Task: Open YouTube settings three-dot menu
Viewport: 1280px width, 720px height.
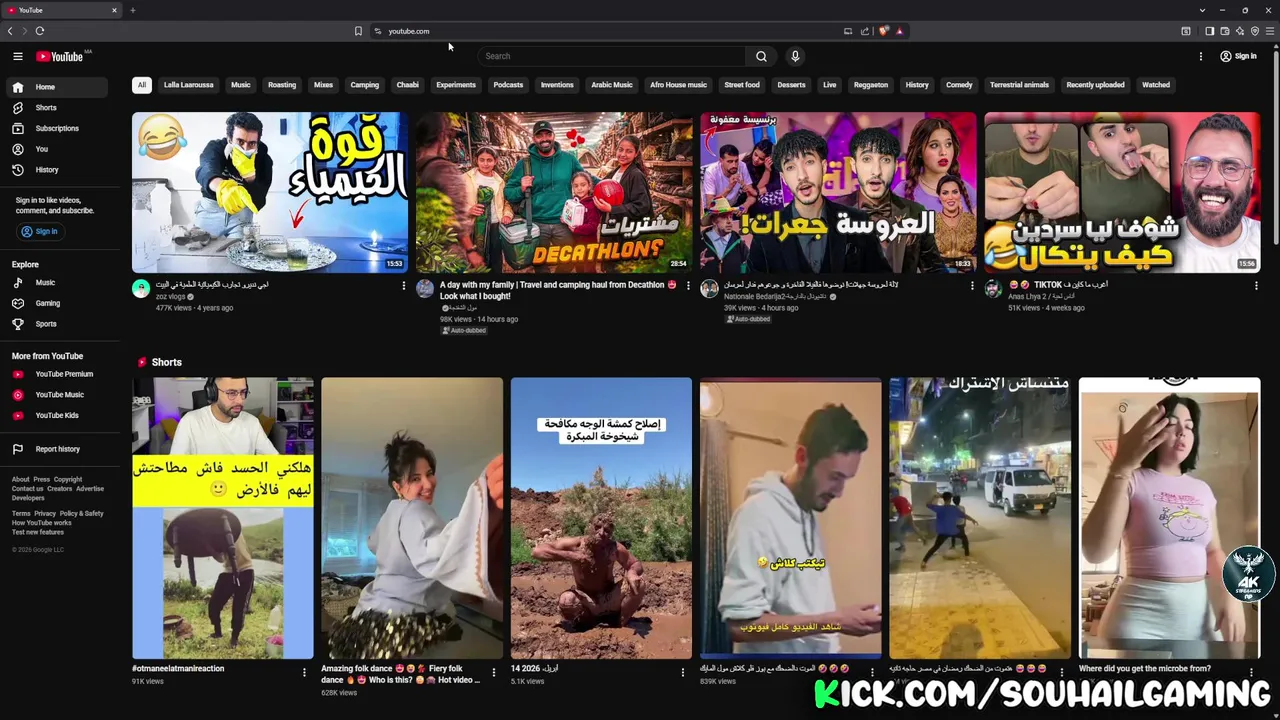Action: point(1201,56)
